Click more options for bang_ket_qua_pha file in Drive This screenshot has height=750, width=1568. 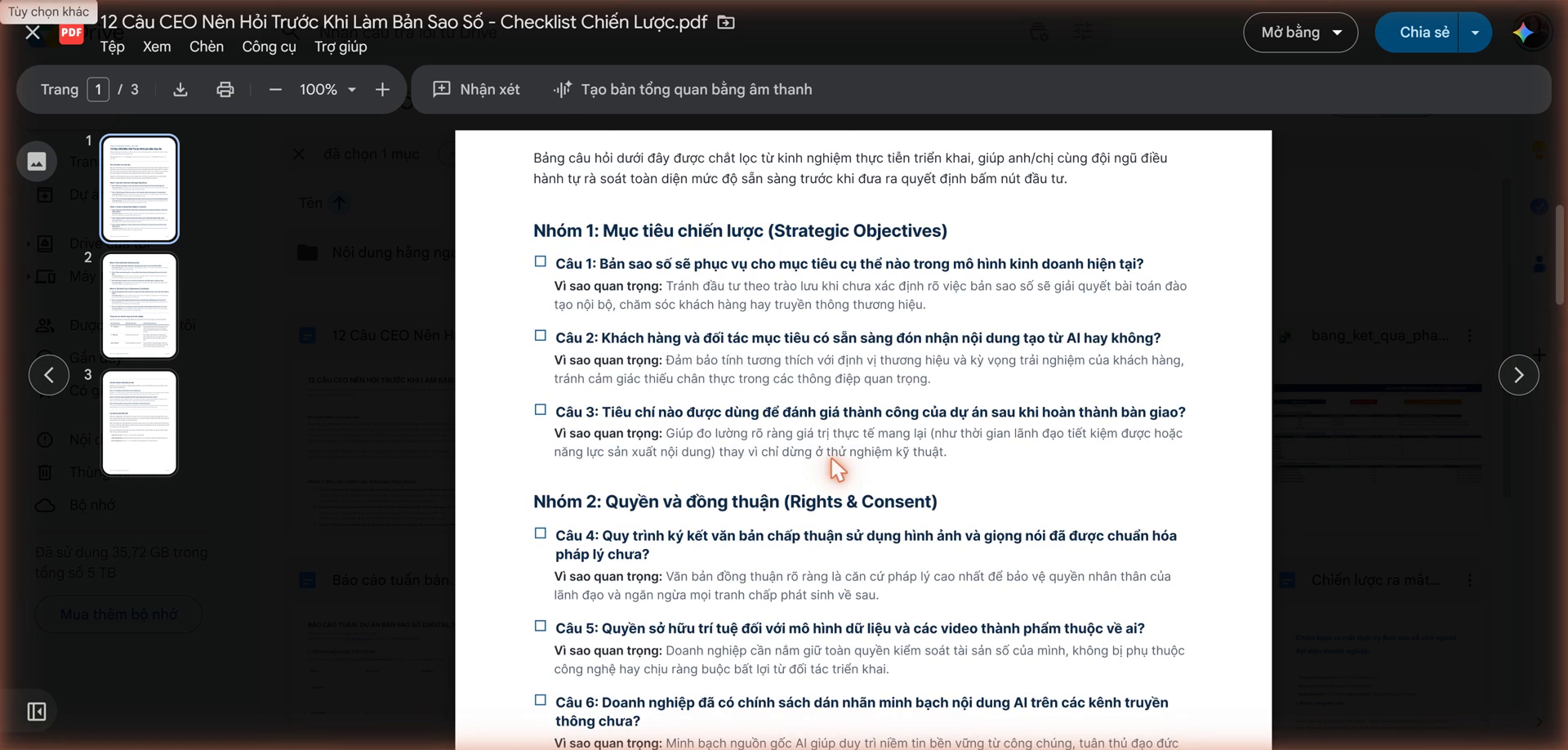1470,336
